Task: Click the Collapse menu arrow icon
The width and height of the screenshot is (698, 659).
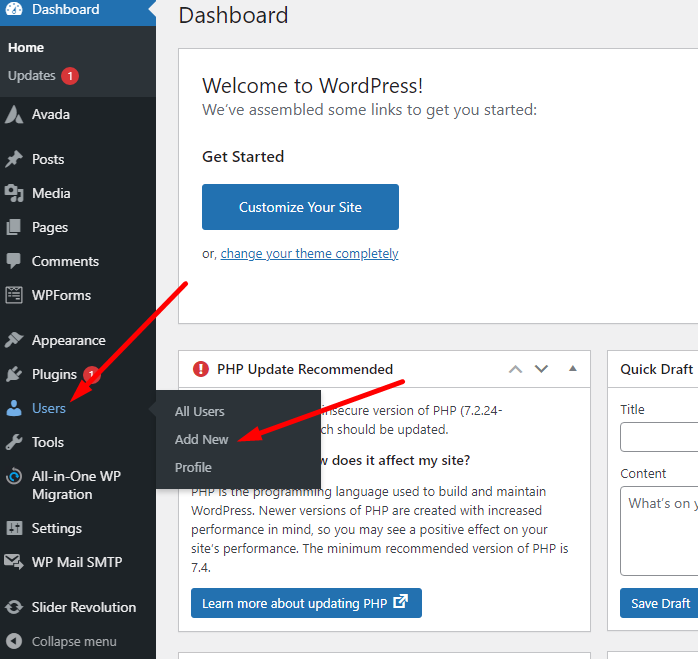Action: tap(14, 641)
